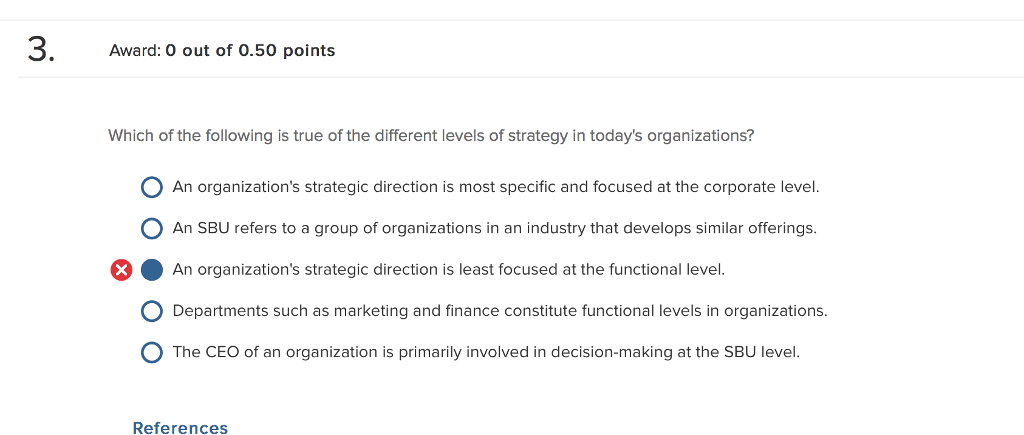Choose the SBU group-of-organizations radio button
Image resolution: width=1024 pixels, height=435 pixels.
tap(151, 229)
